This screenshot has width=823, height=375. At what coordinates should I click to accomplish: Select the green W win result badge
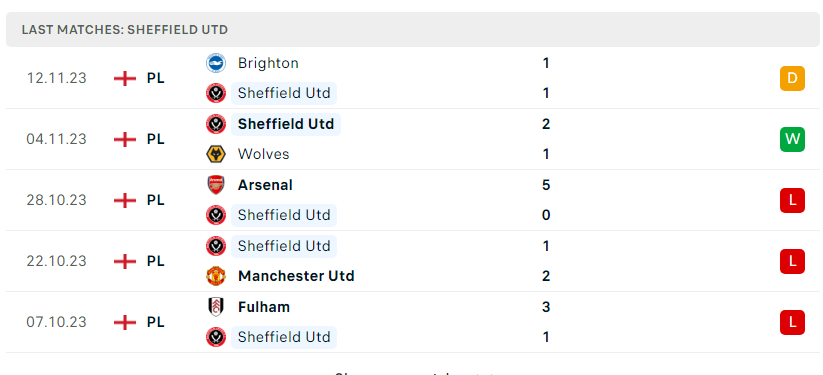point(792,139)
